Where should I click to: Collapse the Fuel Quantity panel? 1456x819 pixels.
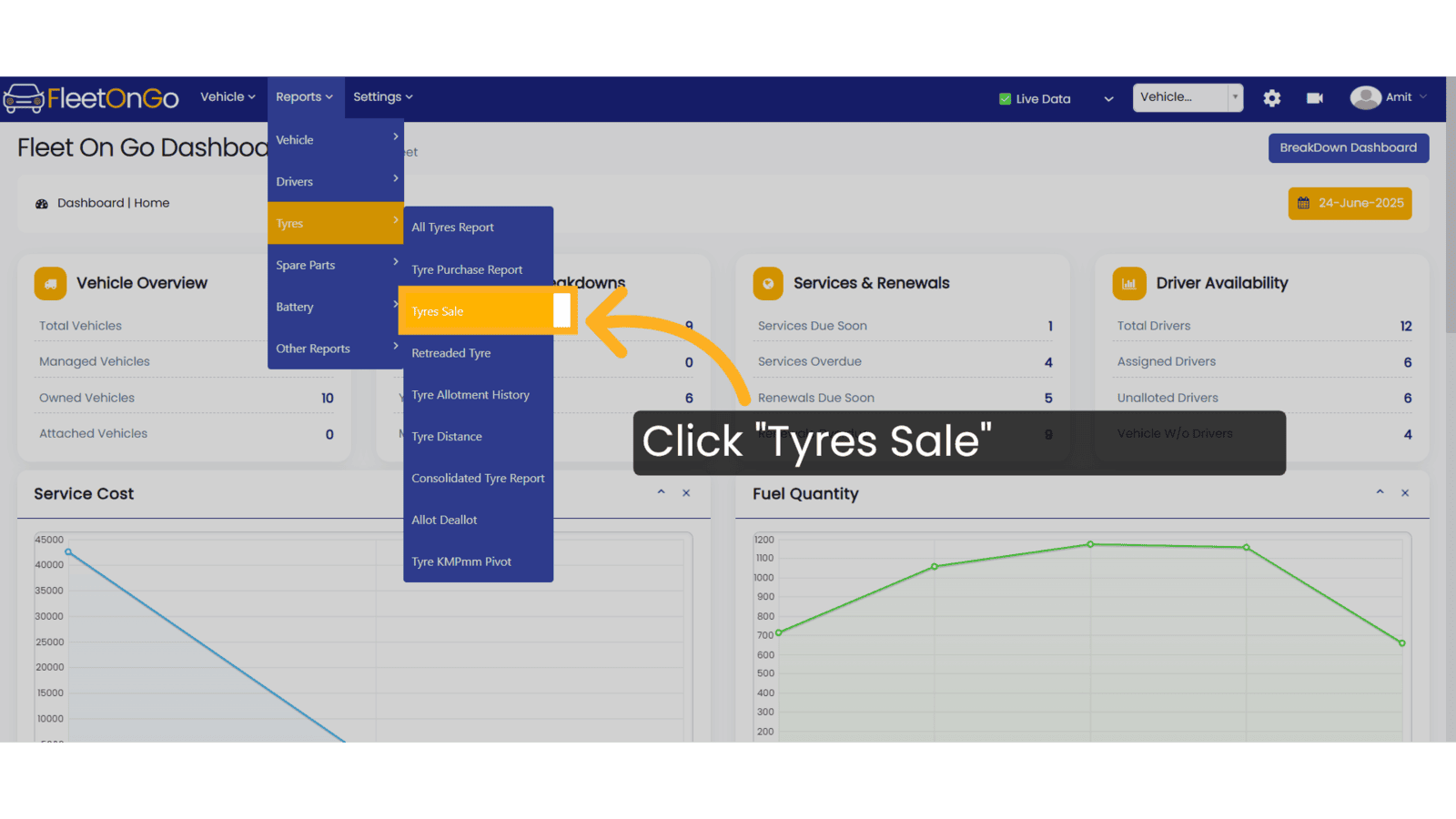(x=1380, y=492)
